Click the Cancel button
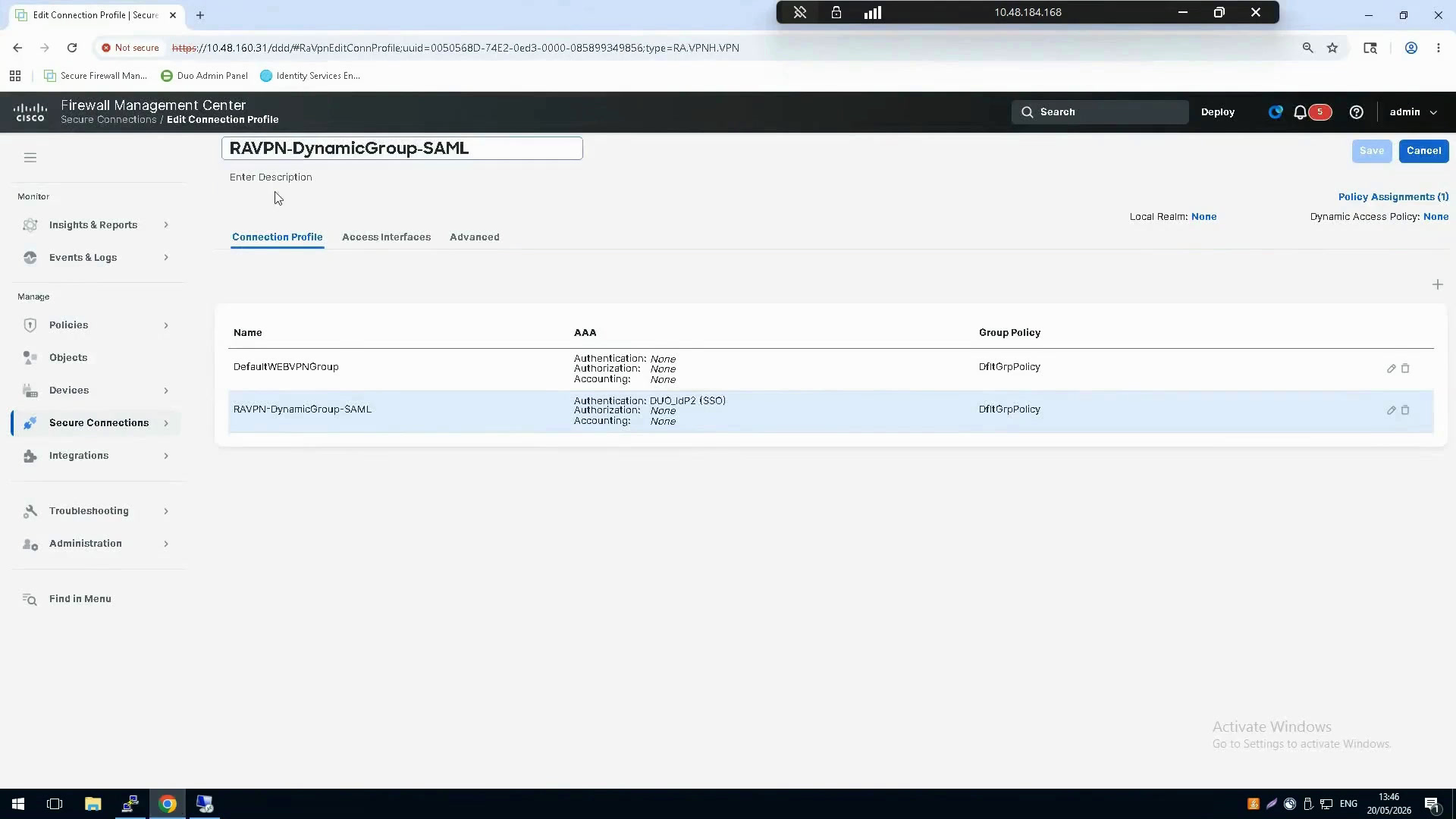Viewport: 1456px width, 819px height. [x=1423, y=151]
